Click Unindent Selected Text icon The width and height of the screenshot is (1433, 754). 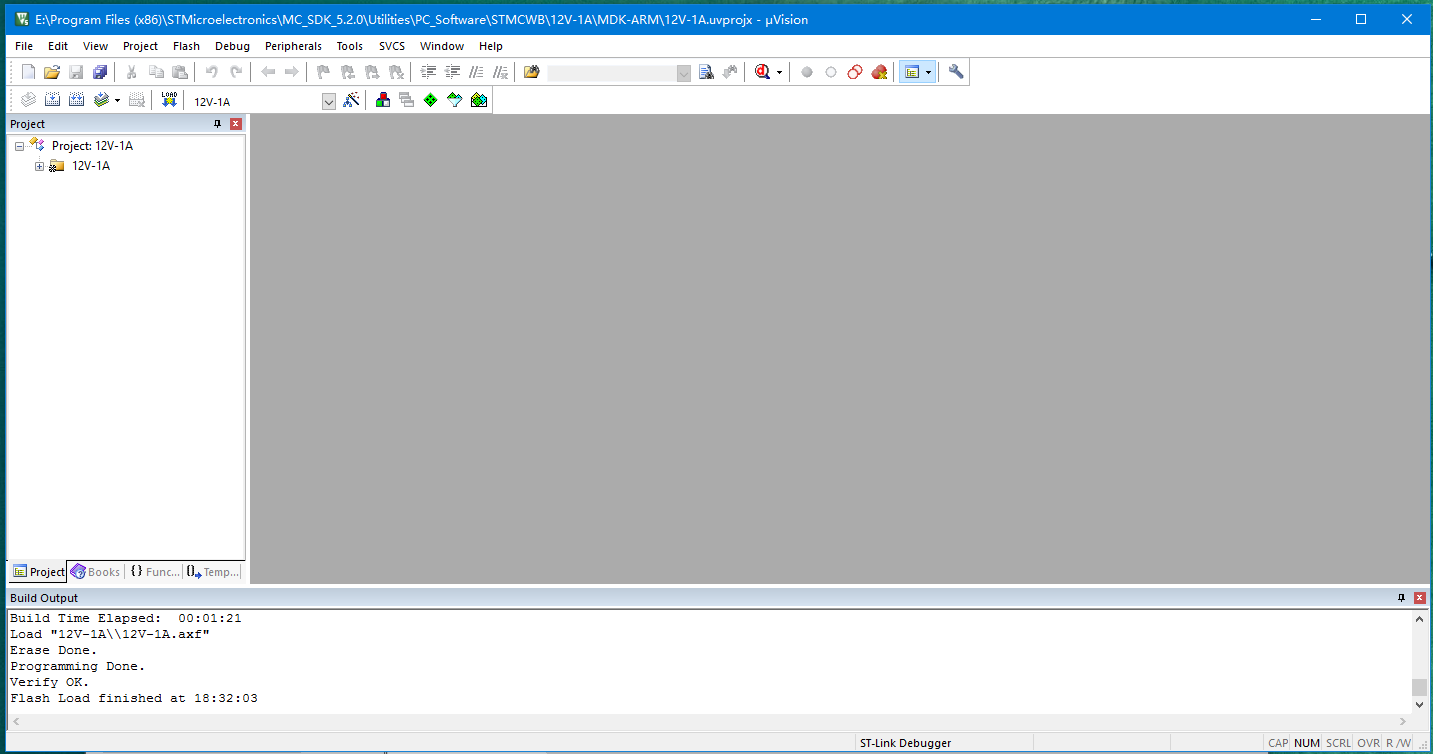[452, 72]
